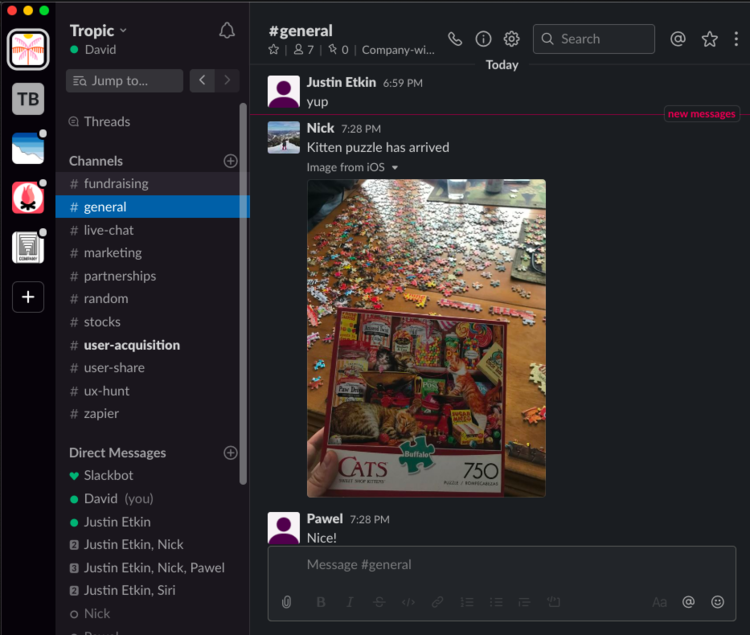
Task: Open the zapier channel
Action: tap(152, 414)
